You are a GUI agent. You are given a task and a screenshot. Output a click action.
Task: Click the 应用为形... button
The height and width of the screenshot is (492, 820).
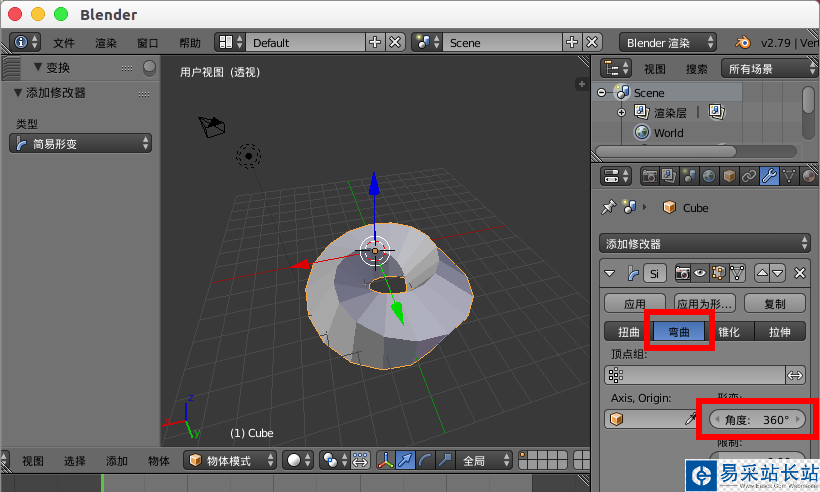(704, 303)
